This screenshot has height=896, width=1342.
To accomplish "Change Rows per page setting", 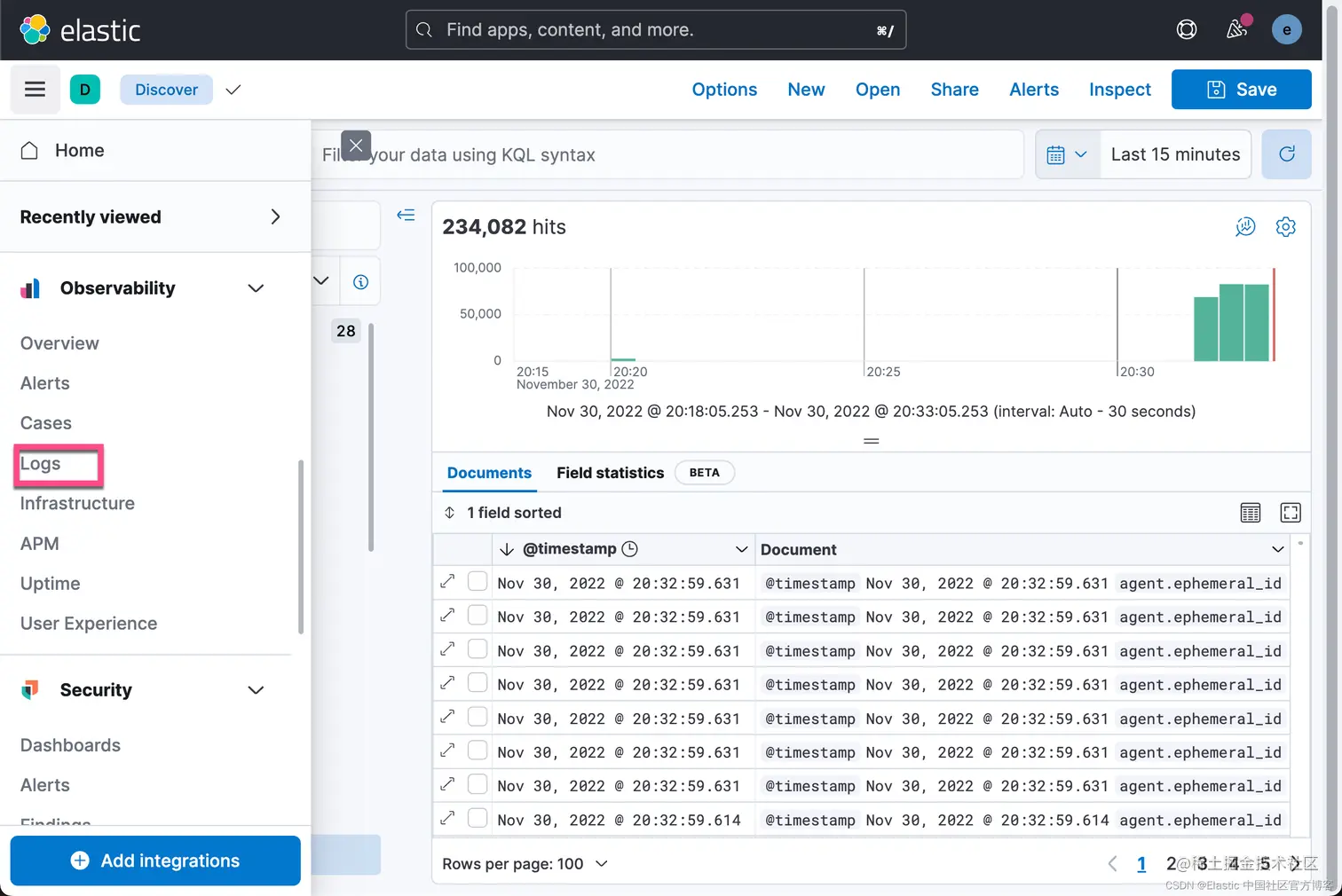I will tap(525, 863).
